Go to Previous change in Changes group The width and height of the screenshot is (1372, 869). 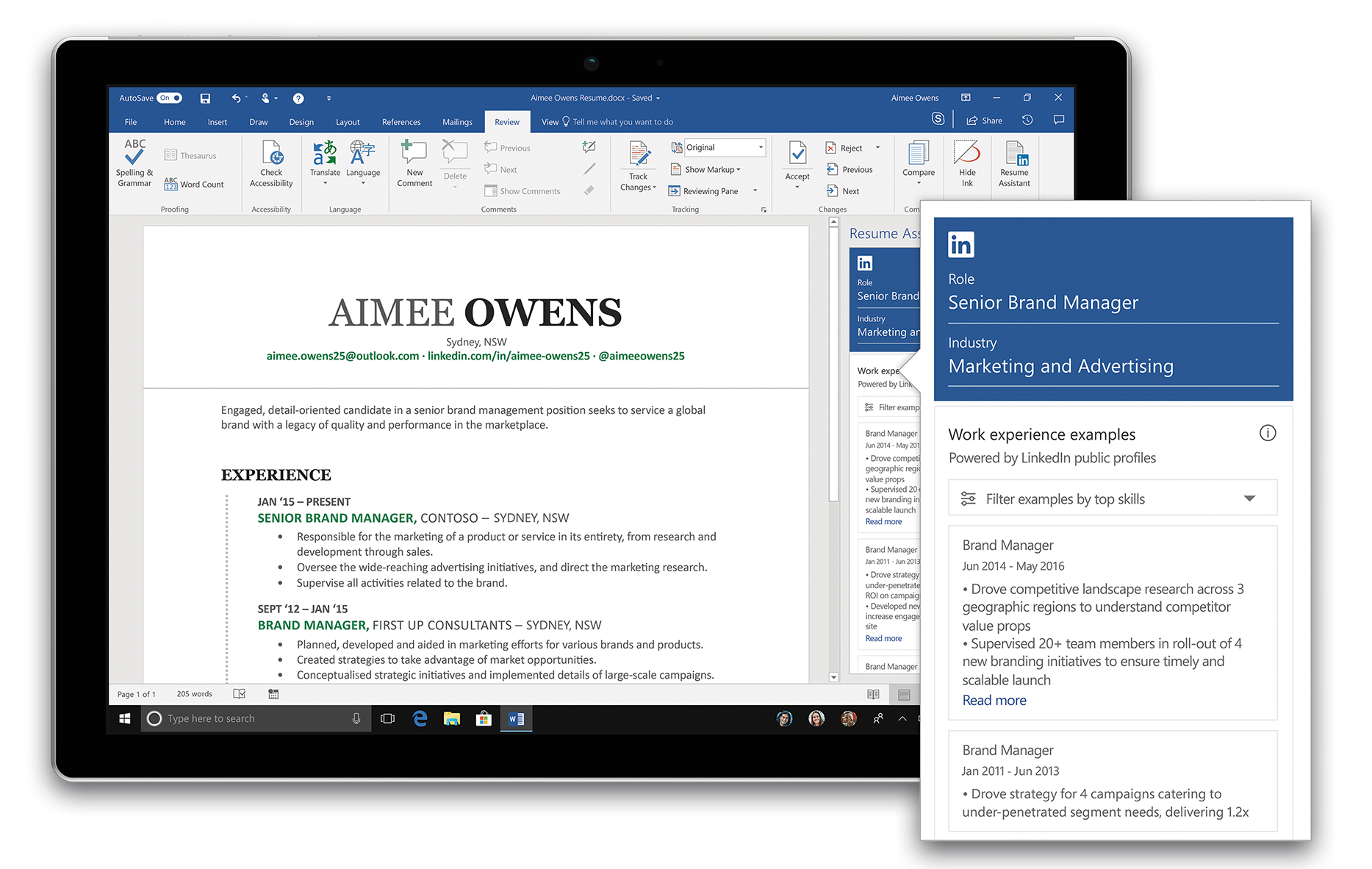850,169
